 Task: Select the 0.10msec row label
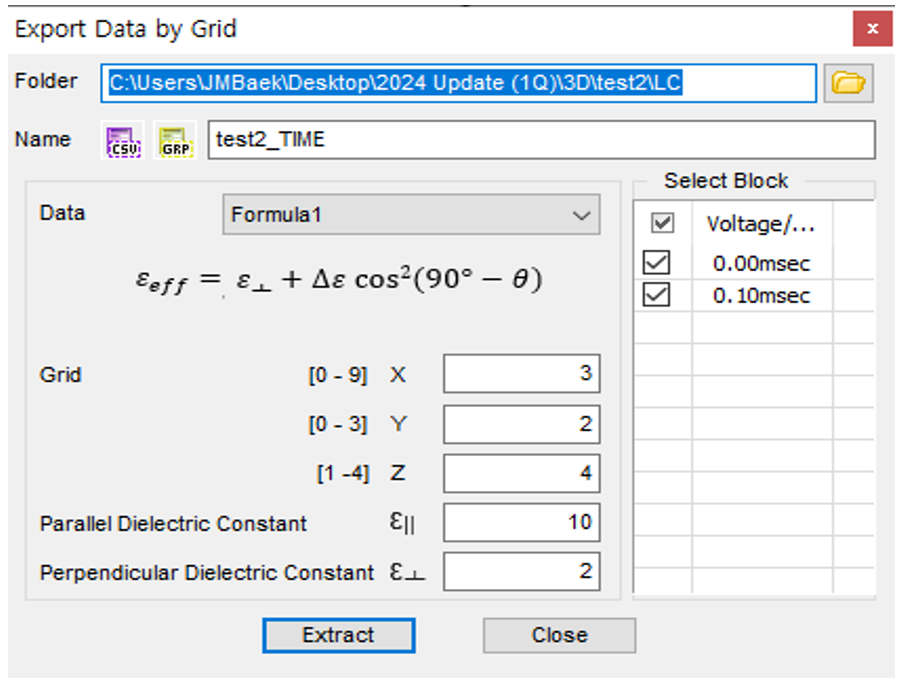tap(761, 296)
